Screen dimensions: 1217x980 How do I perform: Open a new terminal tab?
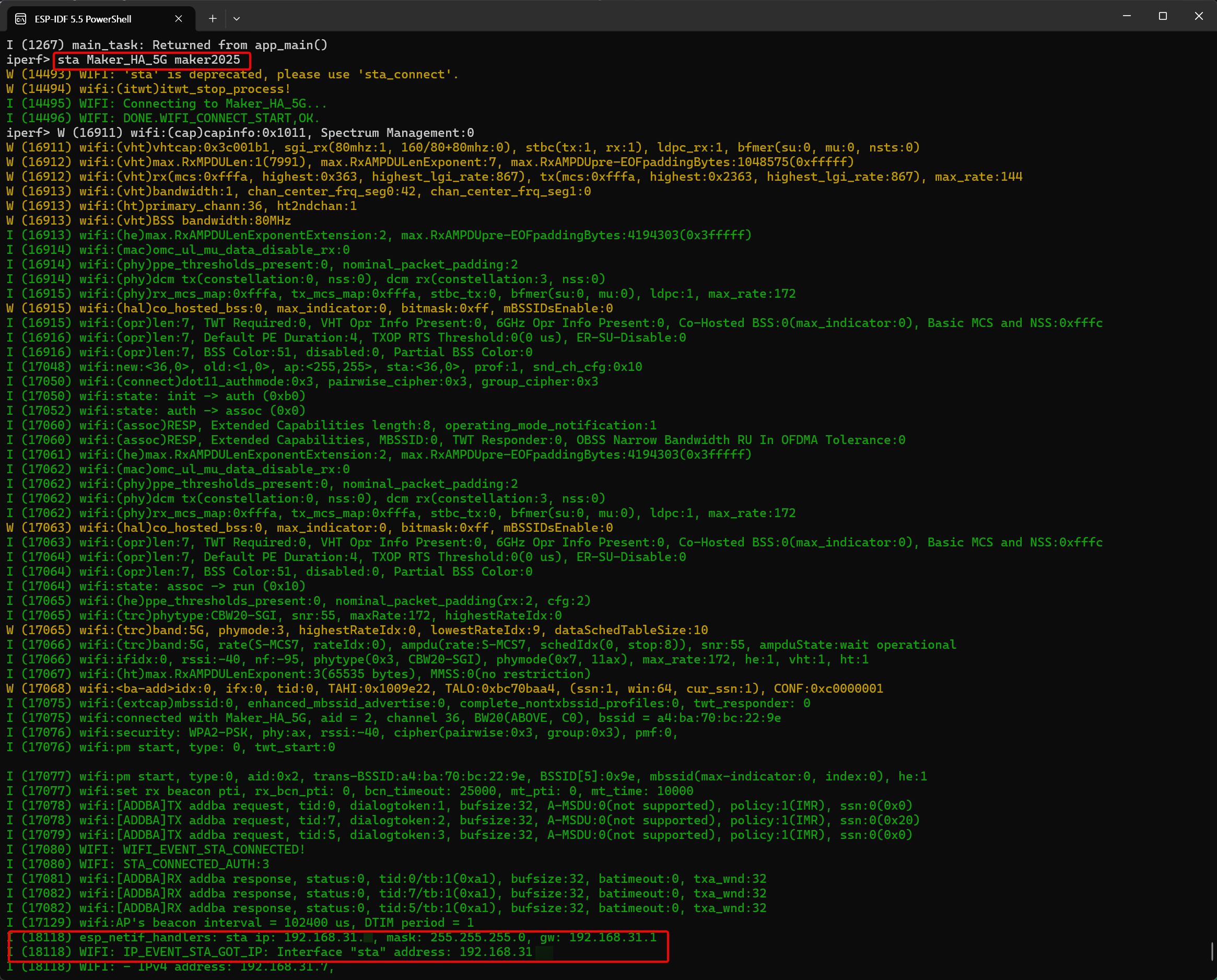(212, 19)
